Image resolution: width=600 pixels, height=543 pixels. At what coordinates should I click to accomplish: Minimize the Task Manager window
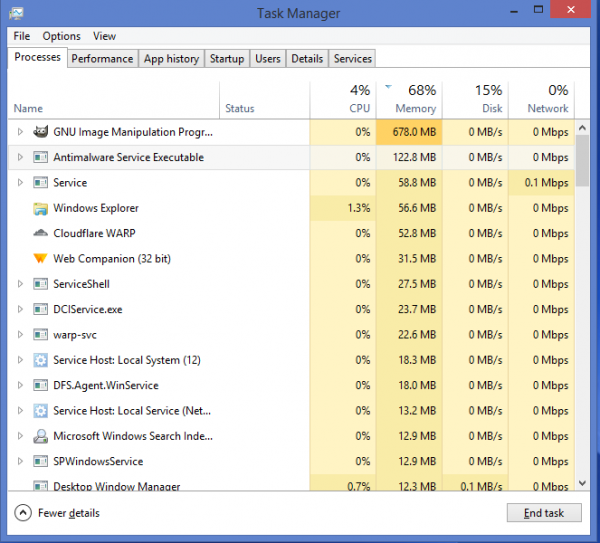(x=514, y=11)
